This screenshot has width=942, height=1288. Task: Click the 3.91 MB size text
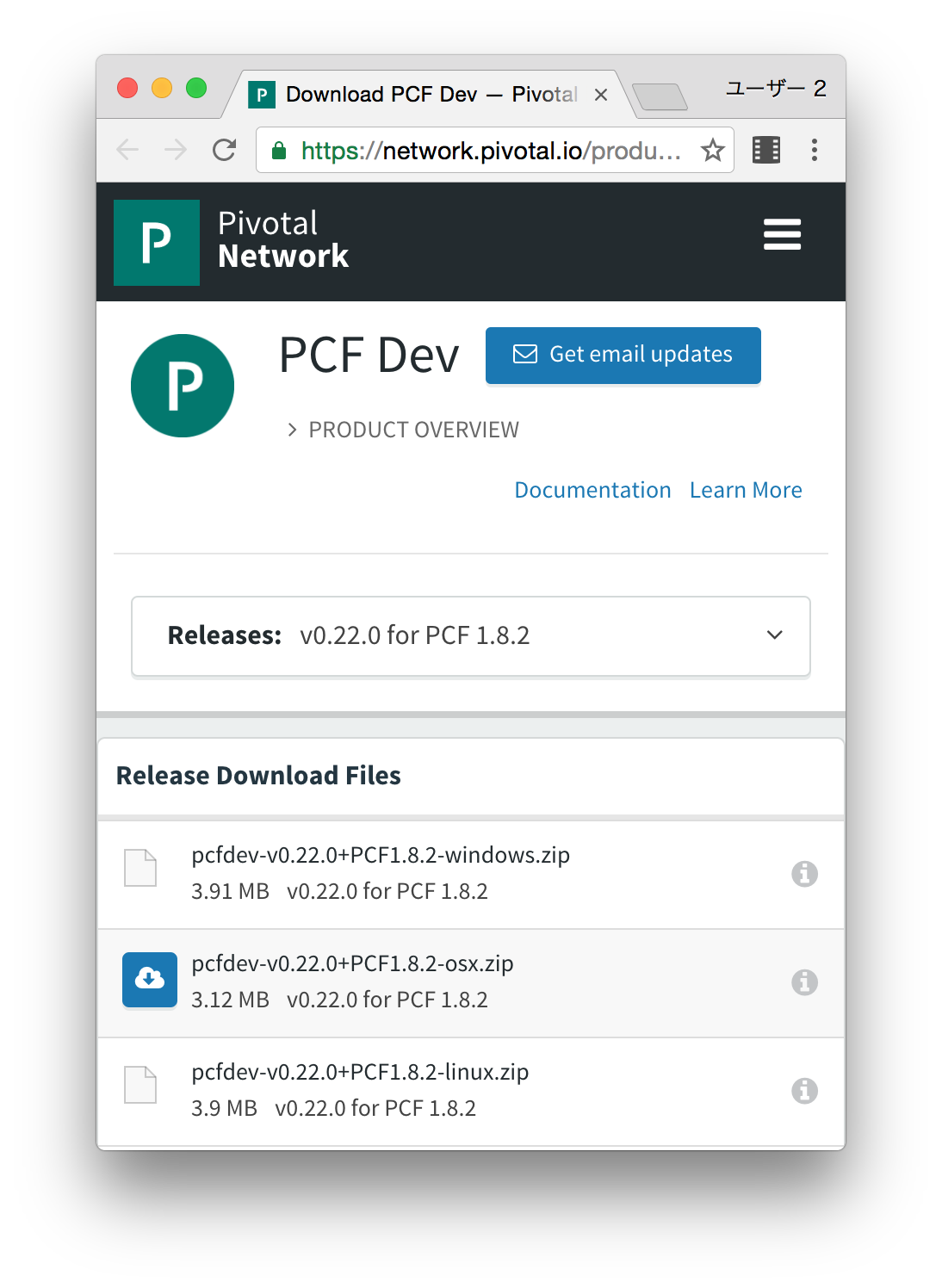(230, 891)
